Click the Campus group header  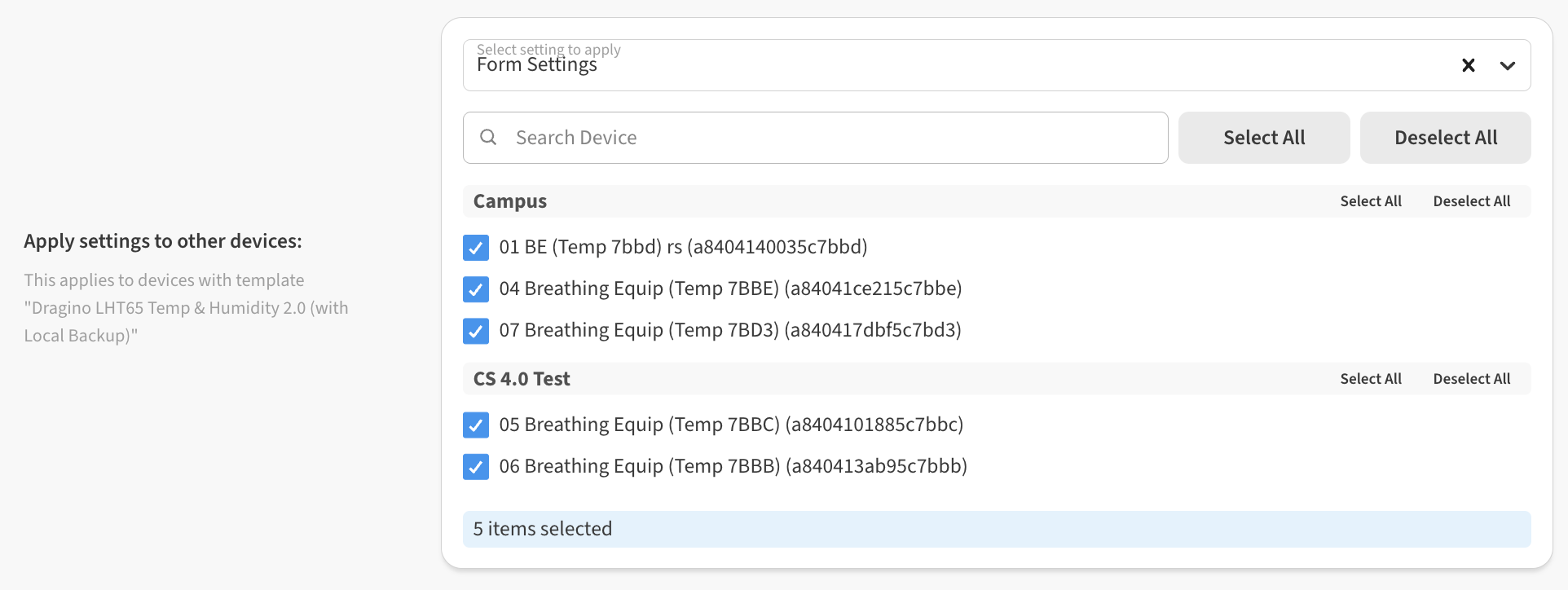510,200
